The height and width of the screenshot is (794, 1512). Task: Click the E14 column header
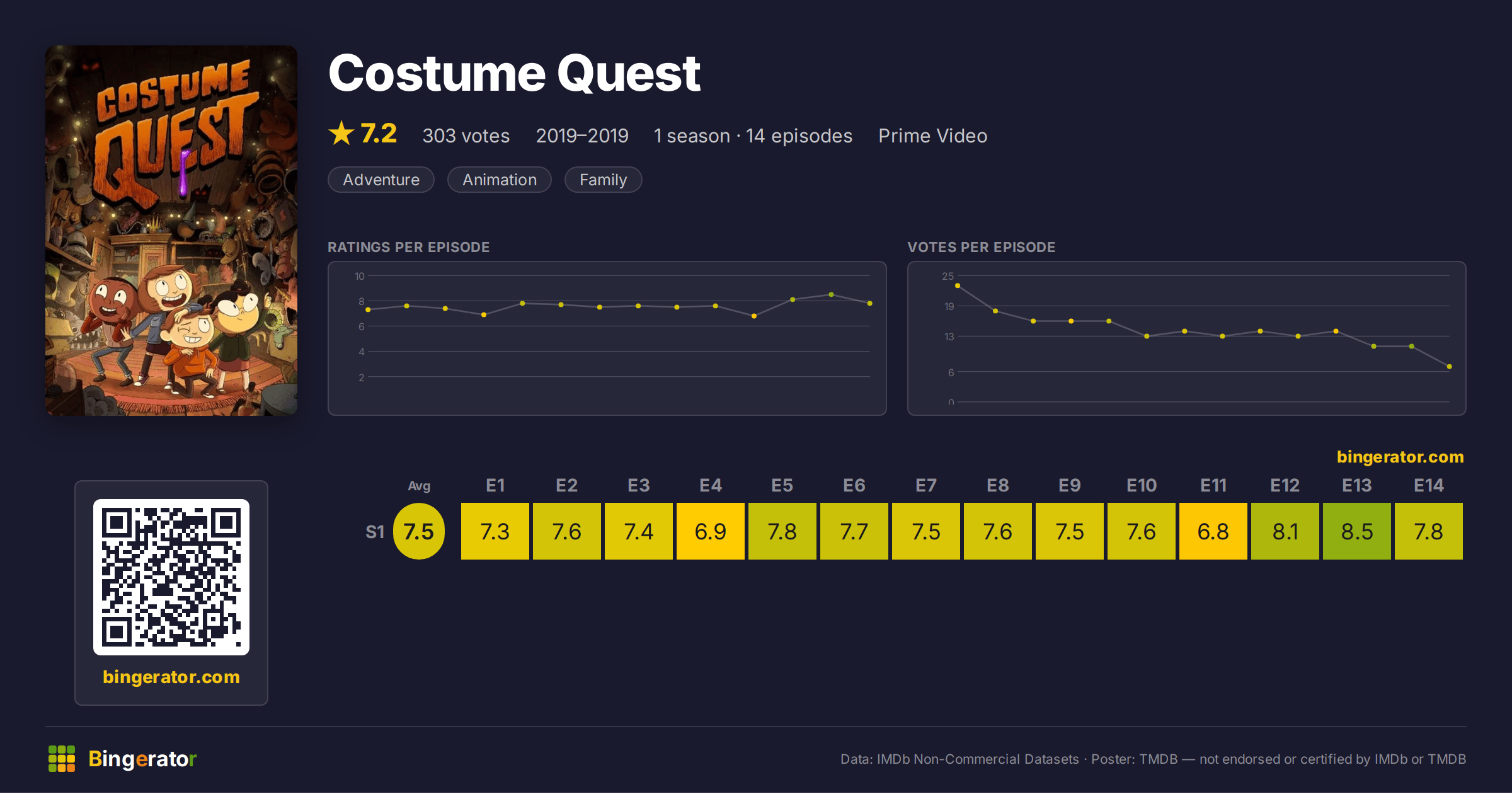1429,485
